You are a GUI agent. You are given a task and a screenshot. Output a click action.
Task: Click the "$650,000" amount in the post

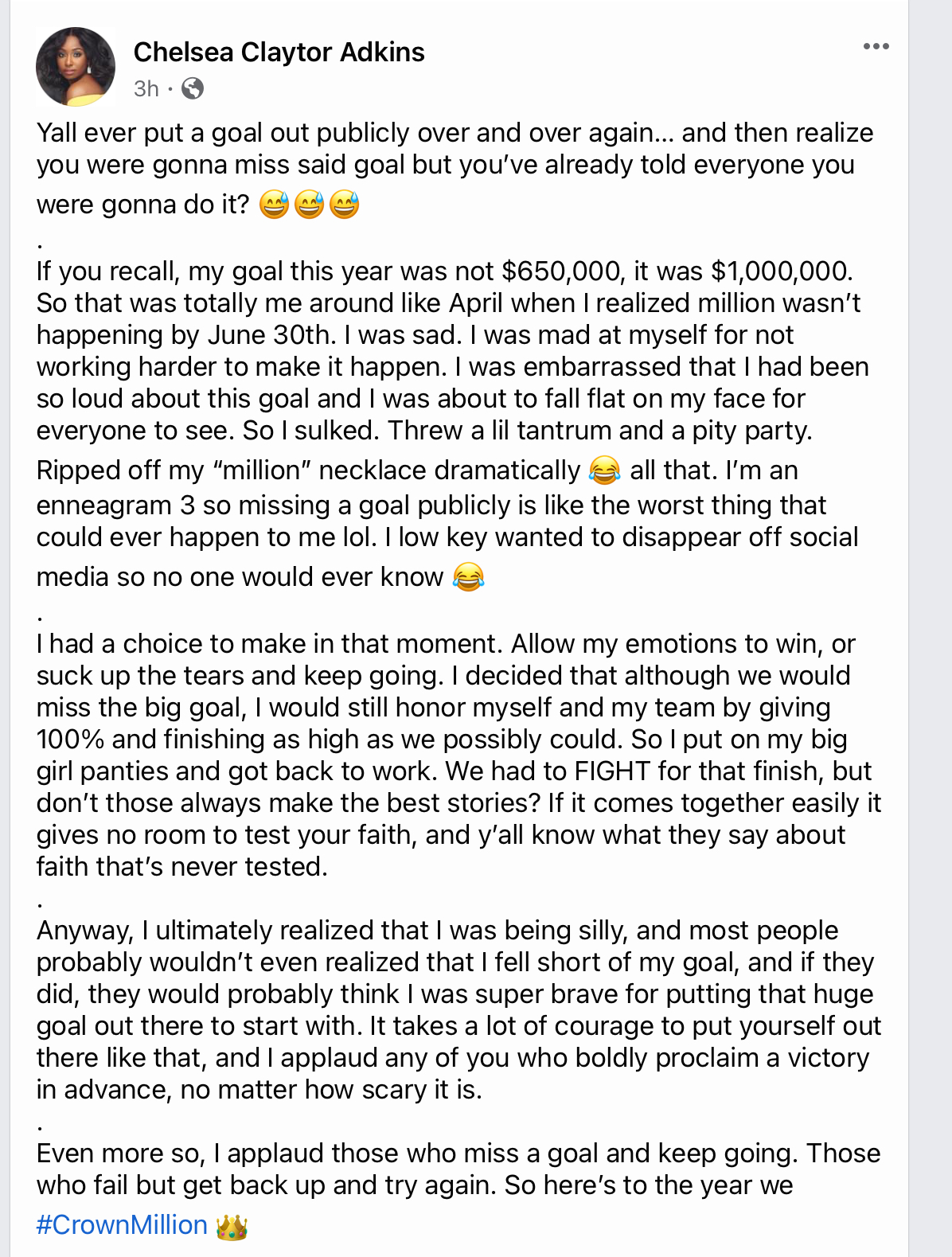[x=560, y=271]
